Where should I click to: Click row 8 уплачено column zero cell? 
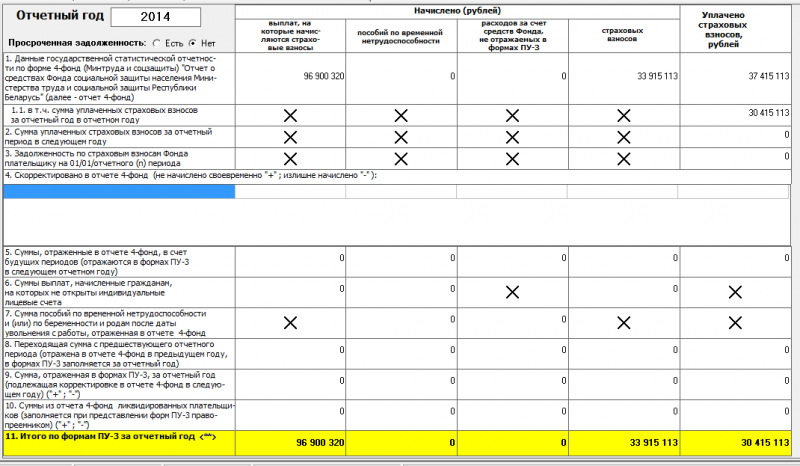(735, 353)
